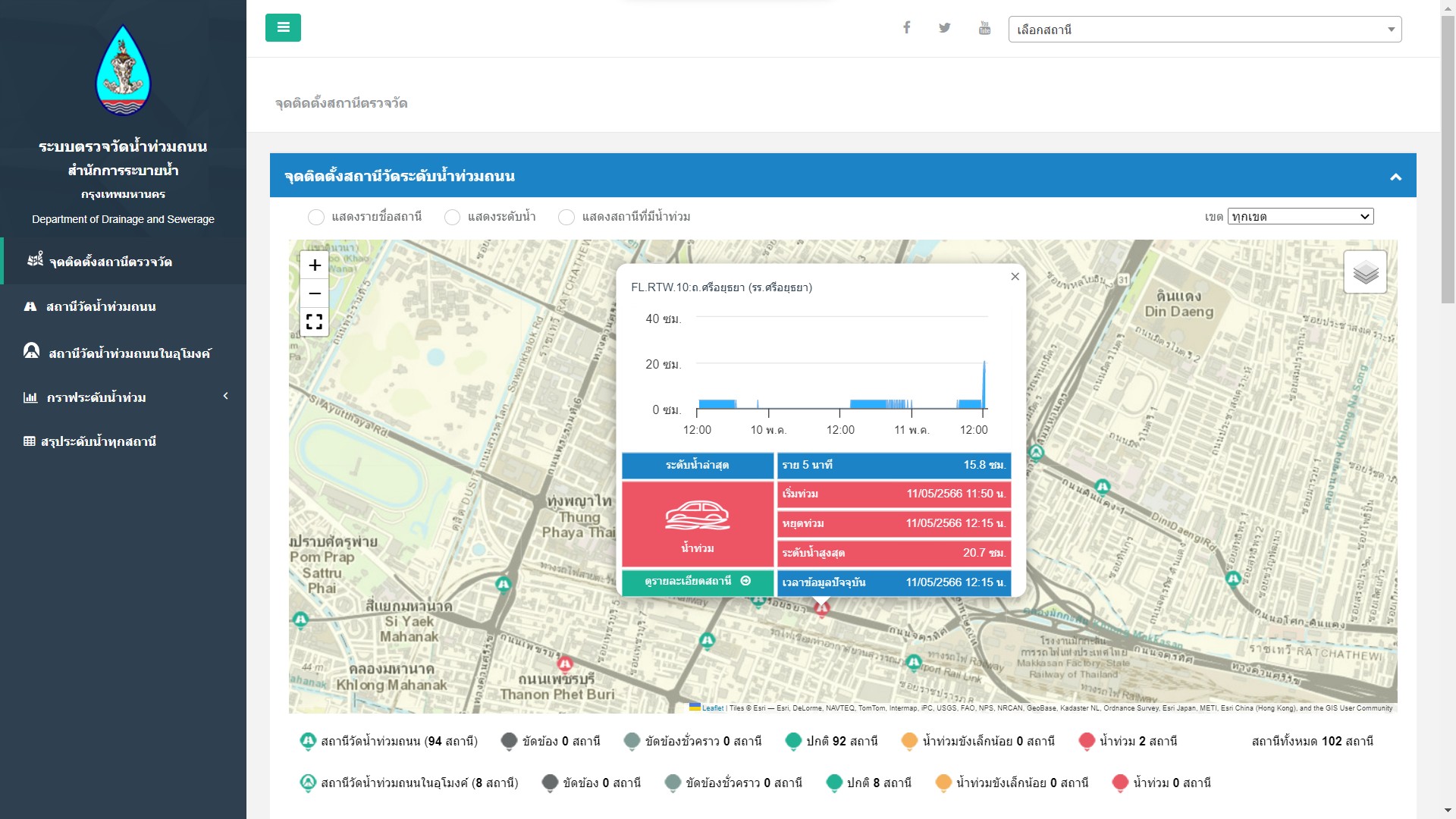Open the Facebook icon link
1456x819 pixels.
[x=906, y=28]
